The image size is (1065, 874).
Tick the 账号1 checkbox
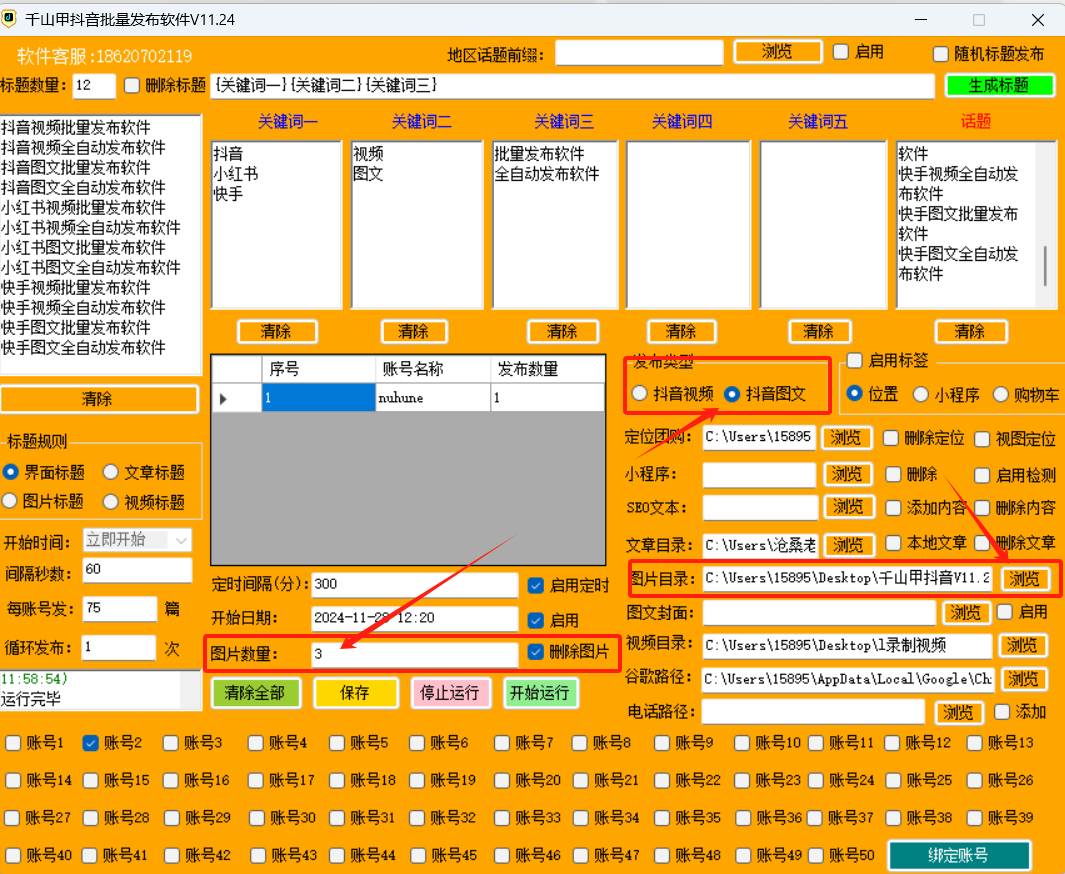click(13, 743)
